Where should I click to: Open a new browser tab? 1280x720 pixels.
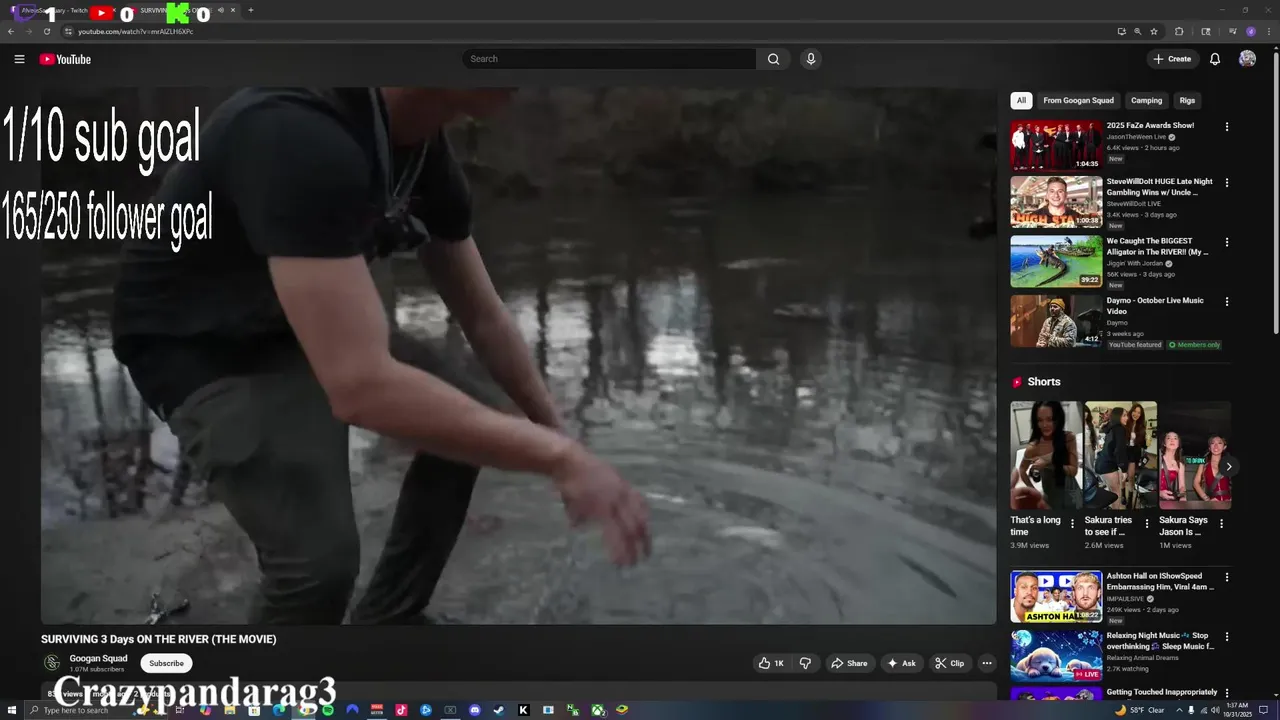250,10
